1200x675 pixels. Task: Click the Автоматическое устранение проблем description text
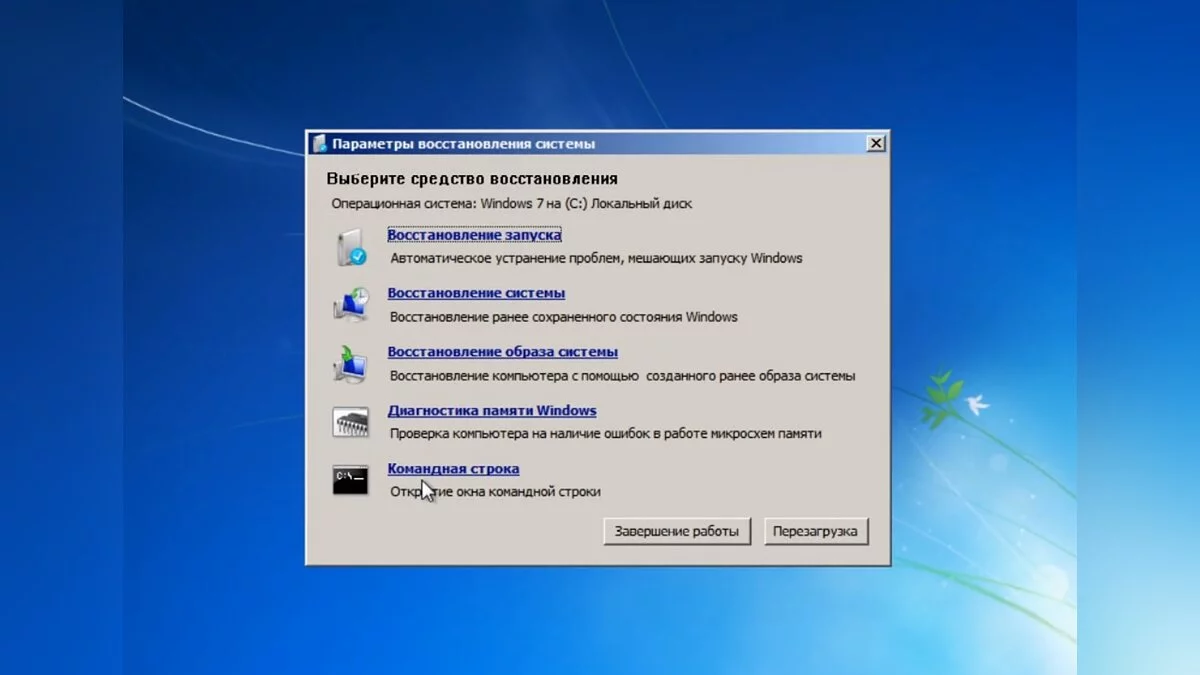tap(596, 258)
